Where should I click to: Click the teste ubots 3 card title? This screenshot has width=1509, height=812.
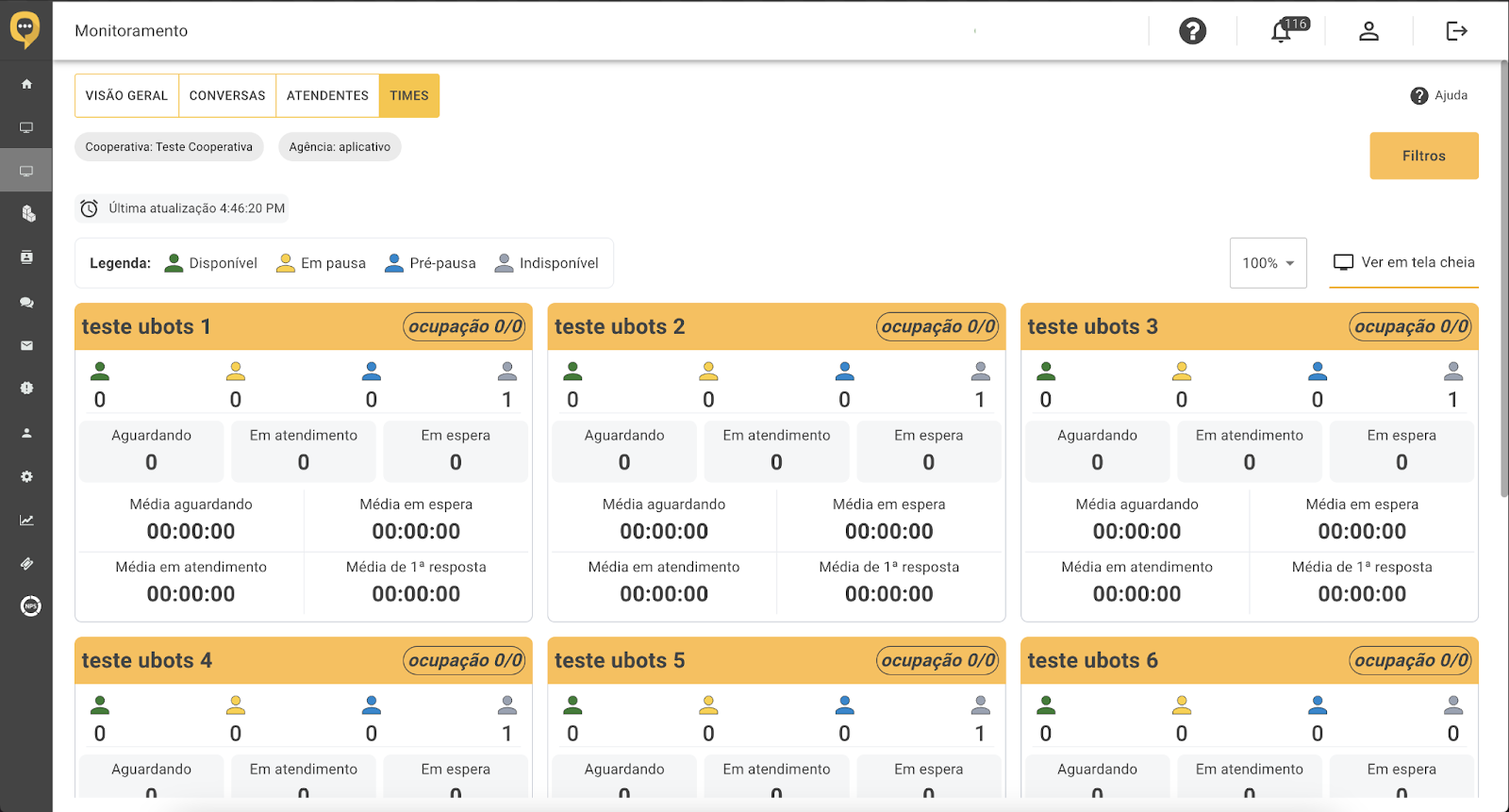[x=1092, y=326]
